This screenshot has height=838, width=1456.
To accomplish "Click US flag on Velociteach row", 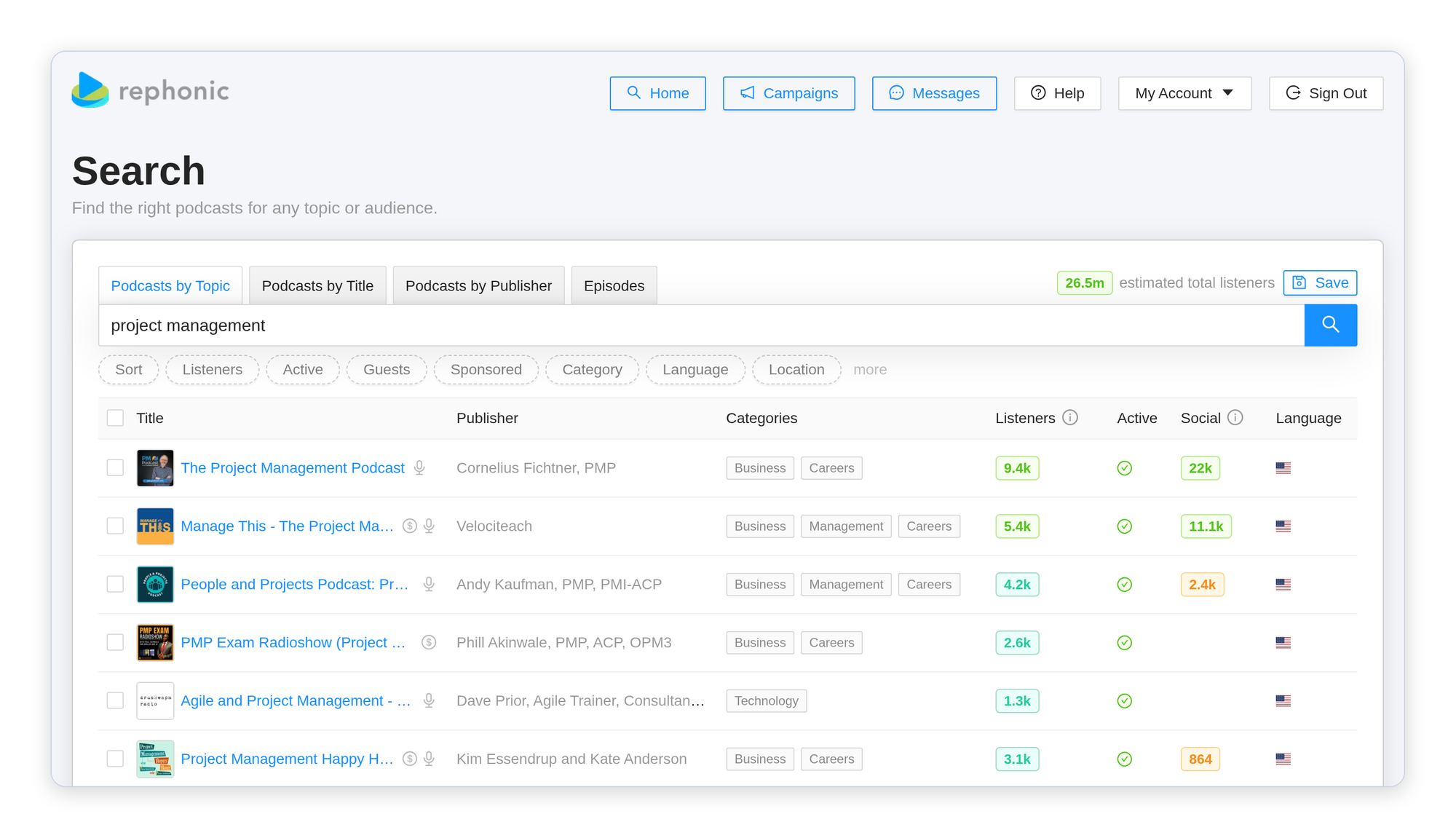I will [1283, 526].
